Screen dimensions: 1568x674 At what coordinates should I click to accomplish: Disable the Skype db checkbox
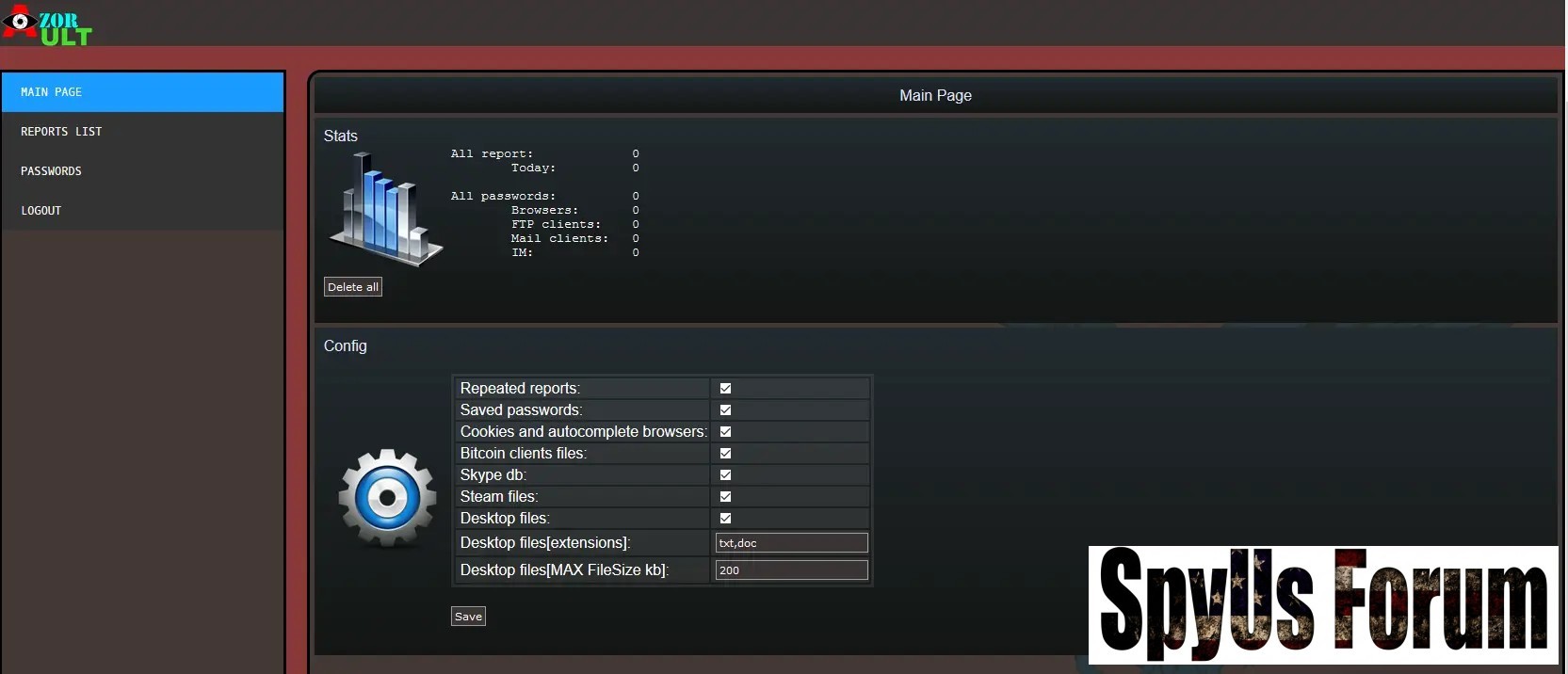(725, 475)
